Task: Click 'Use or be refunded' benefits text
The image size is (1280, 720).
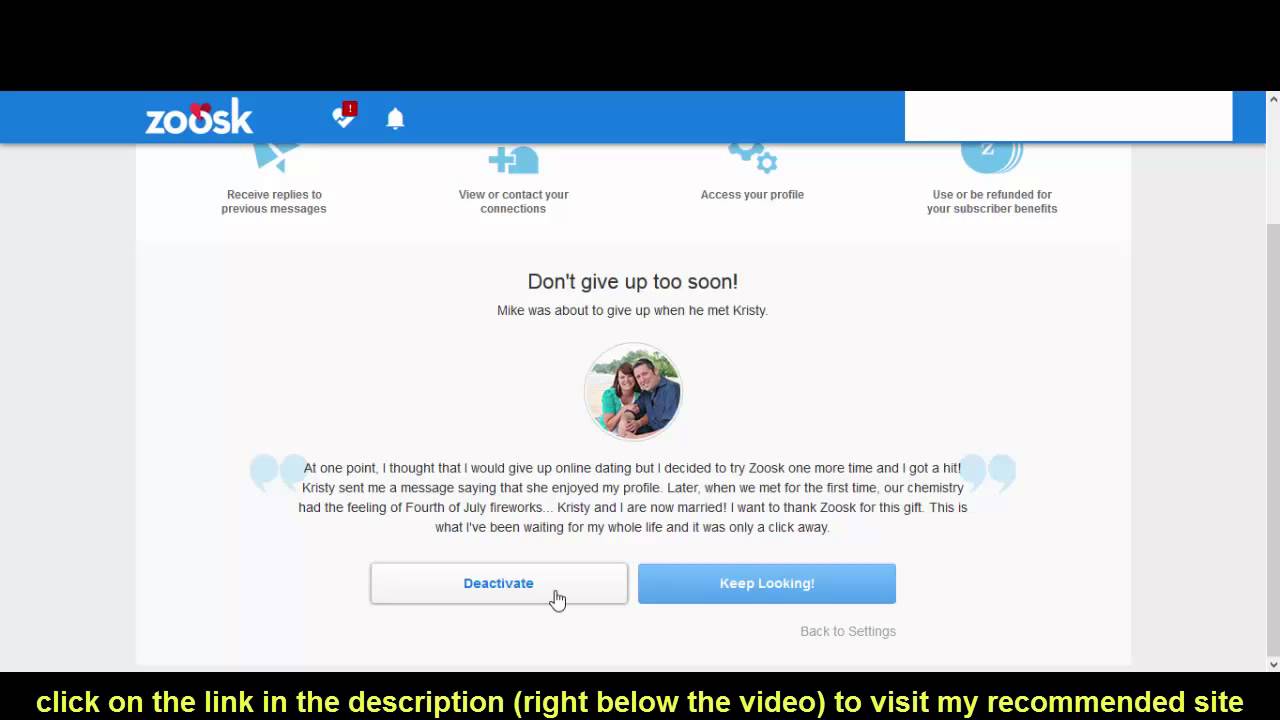Action: pos(992,202)
